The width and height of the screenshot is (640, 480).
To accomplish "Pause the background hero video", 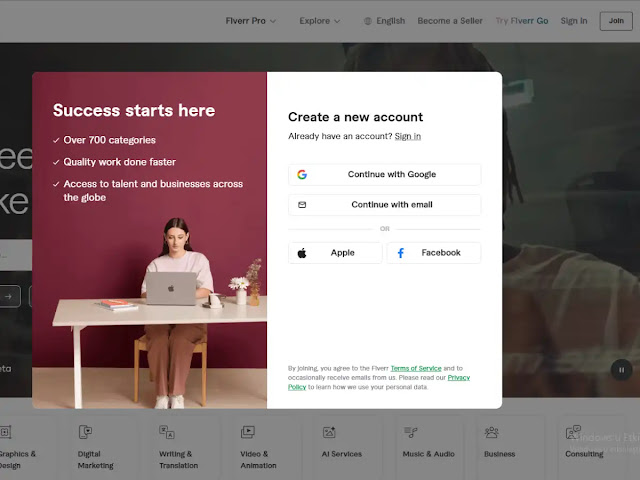I will 621,370.
